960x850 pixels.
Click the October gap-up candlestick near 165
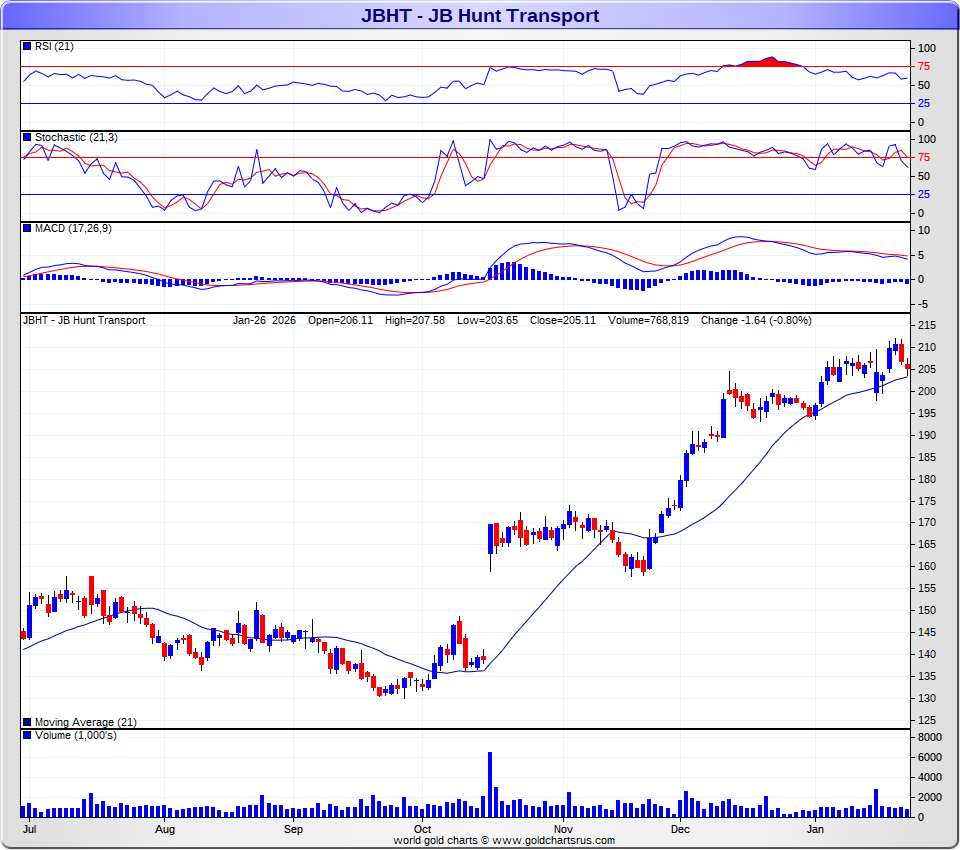491,540
